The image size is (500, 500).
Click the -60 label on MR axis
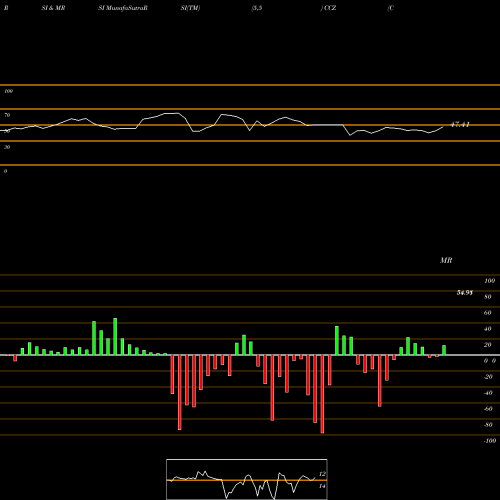point(488,409)
